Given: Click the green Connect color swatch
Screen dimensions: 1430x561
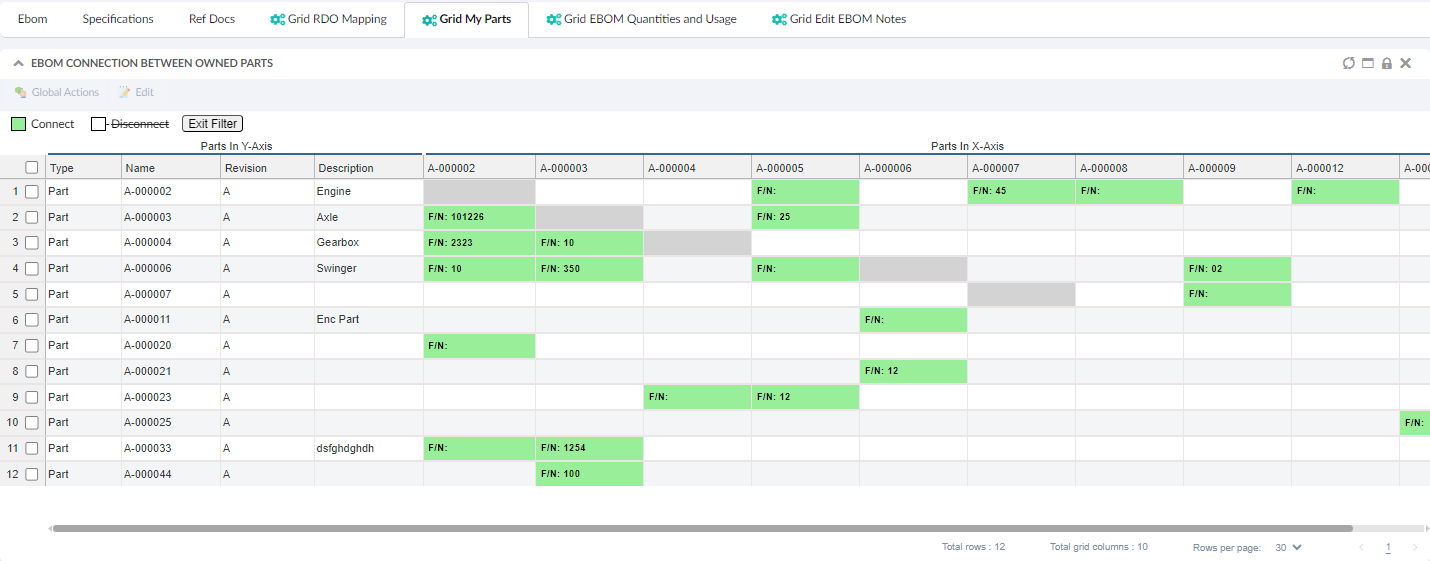Looking at the screenshot, I should pos(18,124).
